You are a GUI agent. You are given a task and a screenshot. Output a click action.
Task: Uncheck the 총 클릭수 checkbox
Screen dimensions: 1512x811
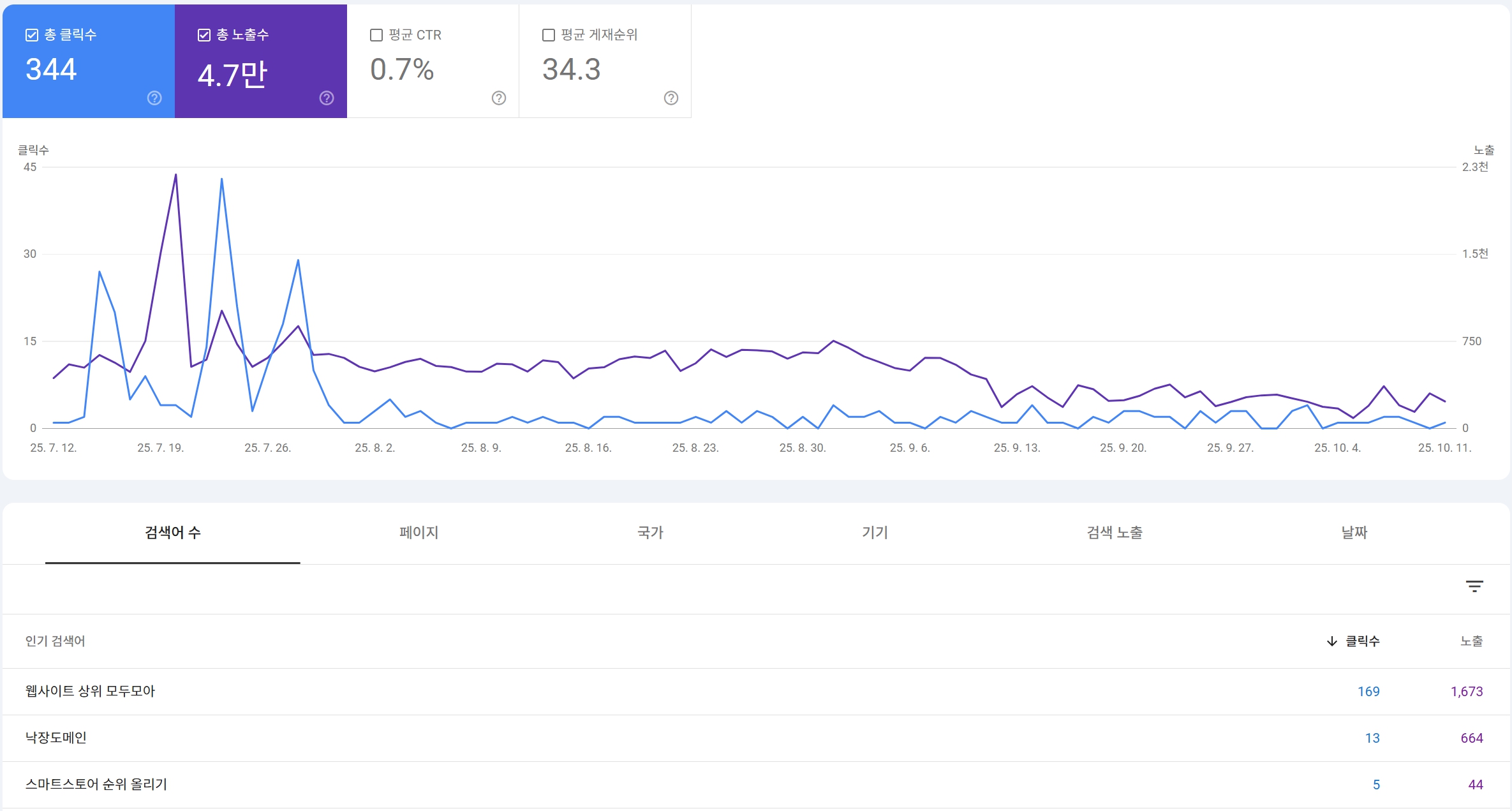[x=32, y=35]
